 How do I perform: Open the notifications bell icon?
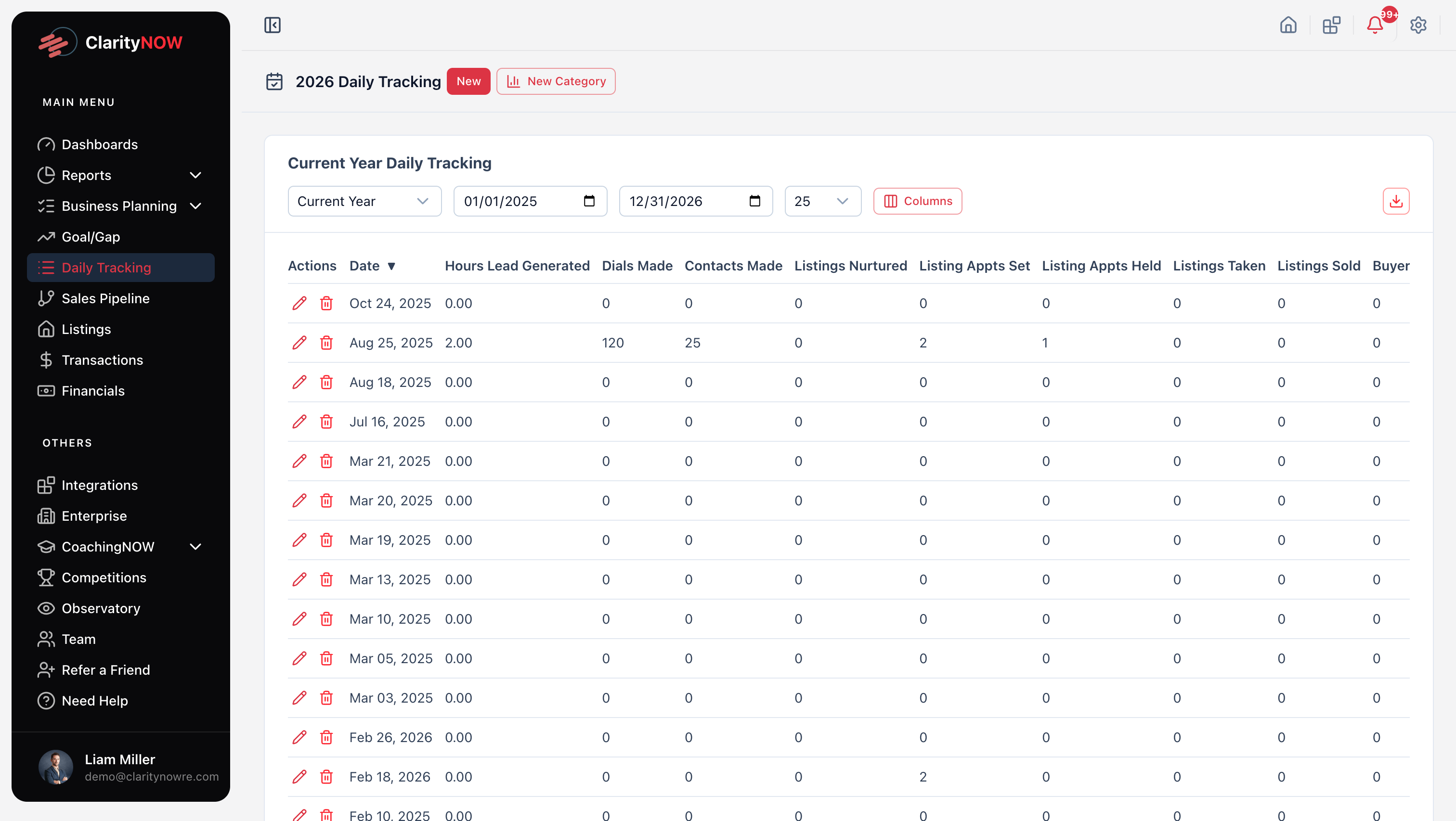click(x=1375, y=25)
